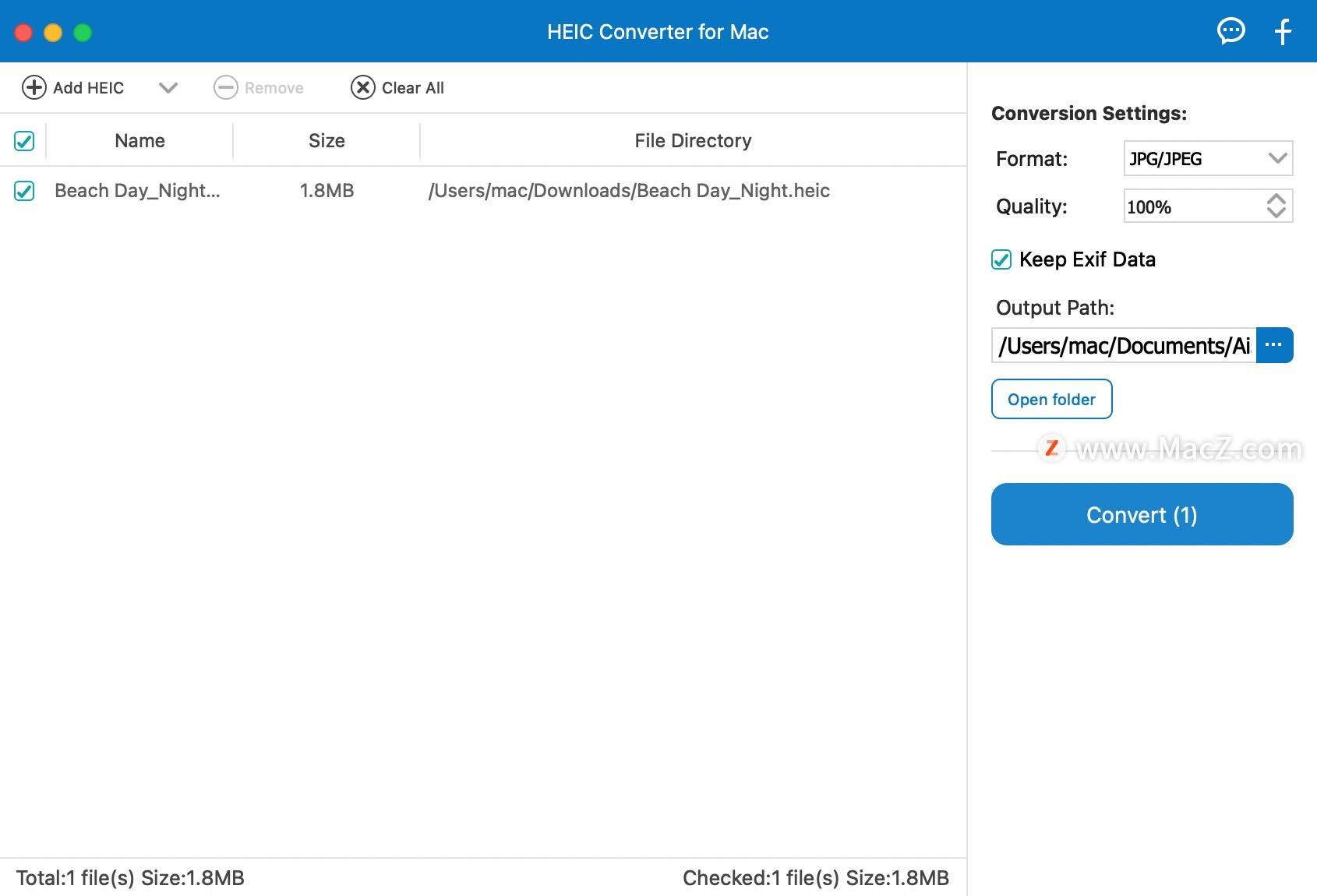Click the Clear All circled X icon
The image size is (1317, 896).
pyautogui.click(x=363, y=87)
